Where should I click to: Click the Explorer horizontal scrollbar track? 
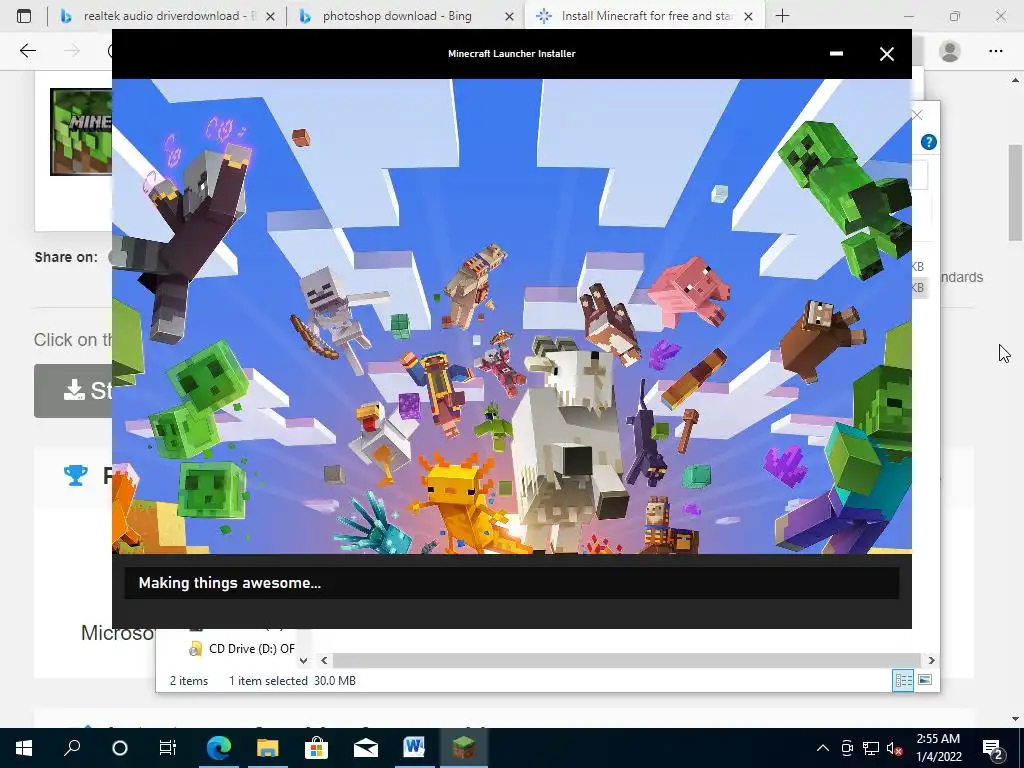click(627, 660)
